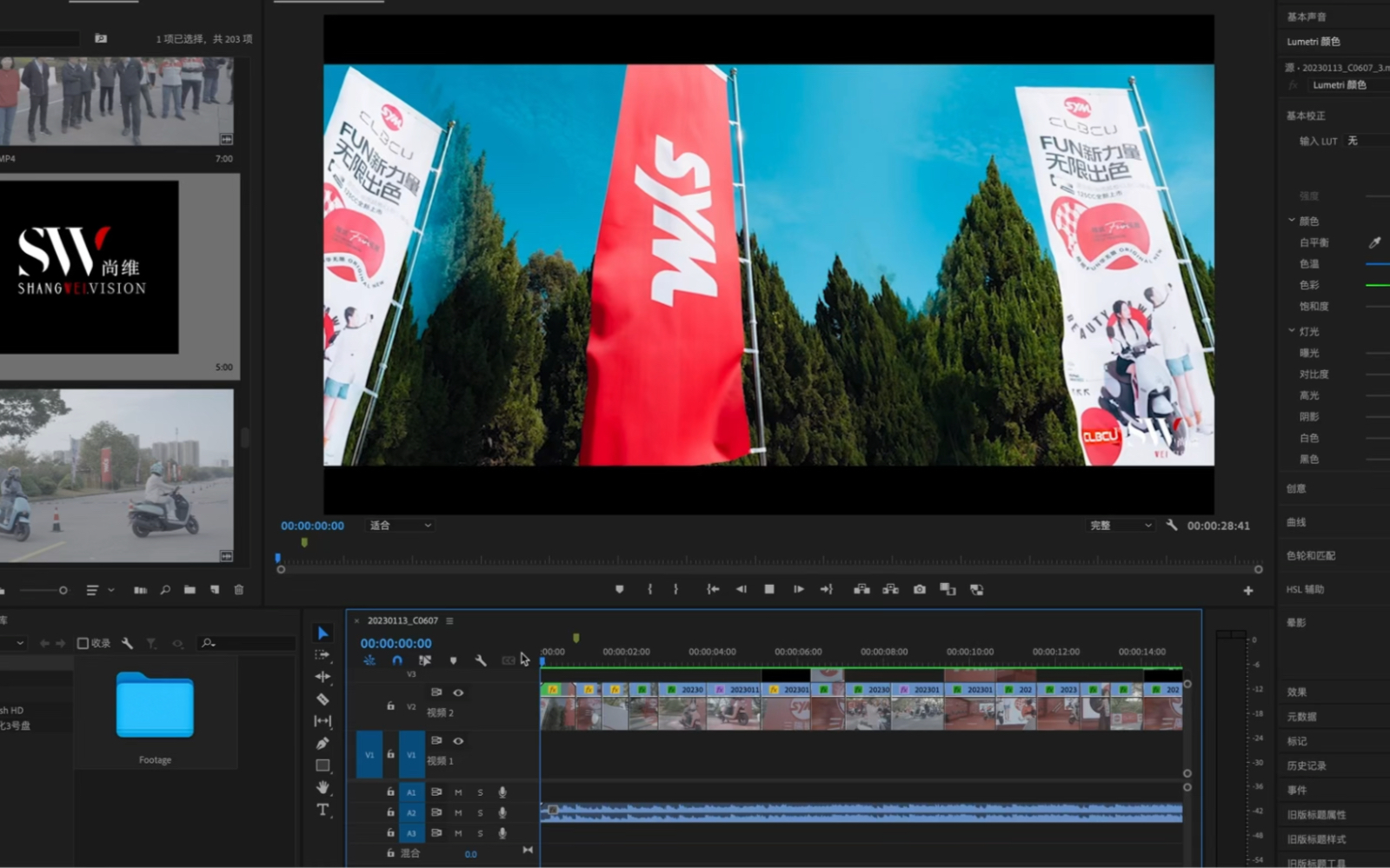Check the 收录 ingest checkbox

click(83, 643)
